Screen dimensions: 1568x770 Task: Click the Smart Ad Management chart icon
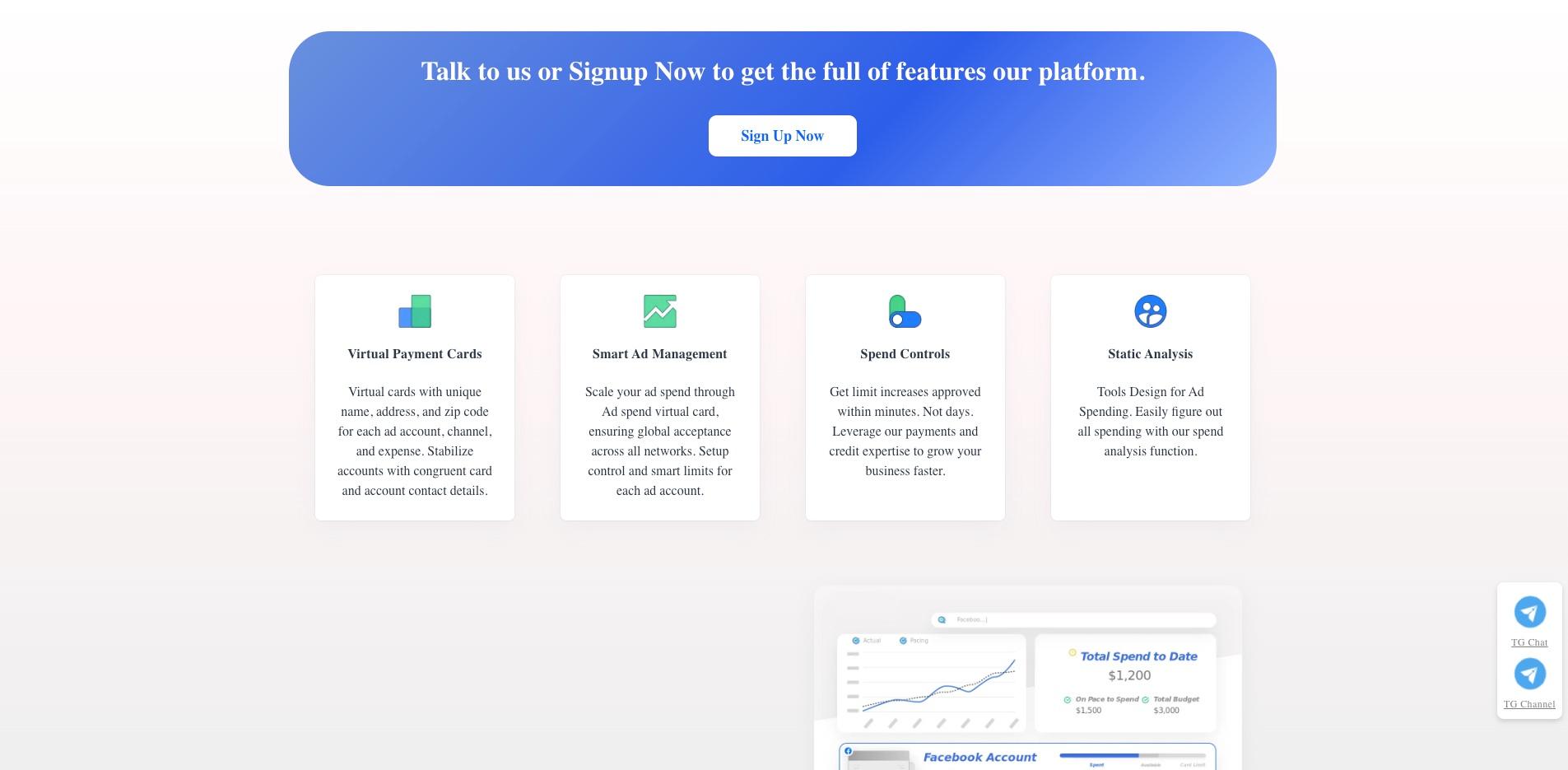point(660,311)
